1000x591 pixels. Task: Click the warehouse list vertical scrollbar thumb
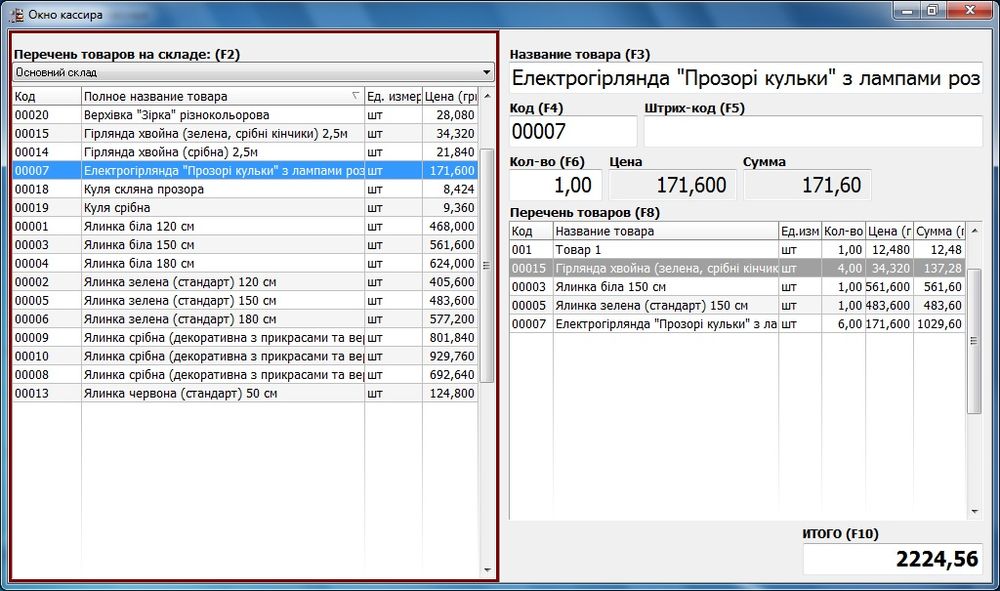(487, 265)
